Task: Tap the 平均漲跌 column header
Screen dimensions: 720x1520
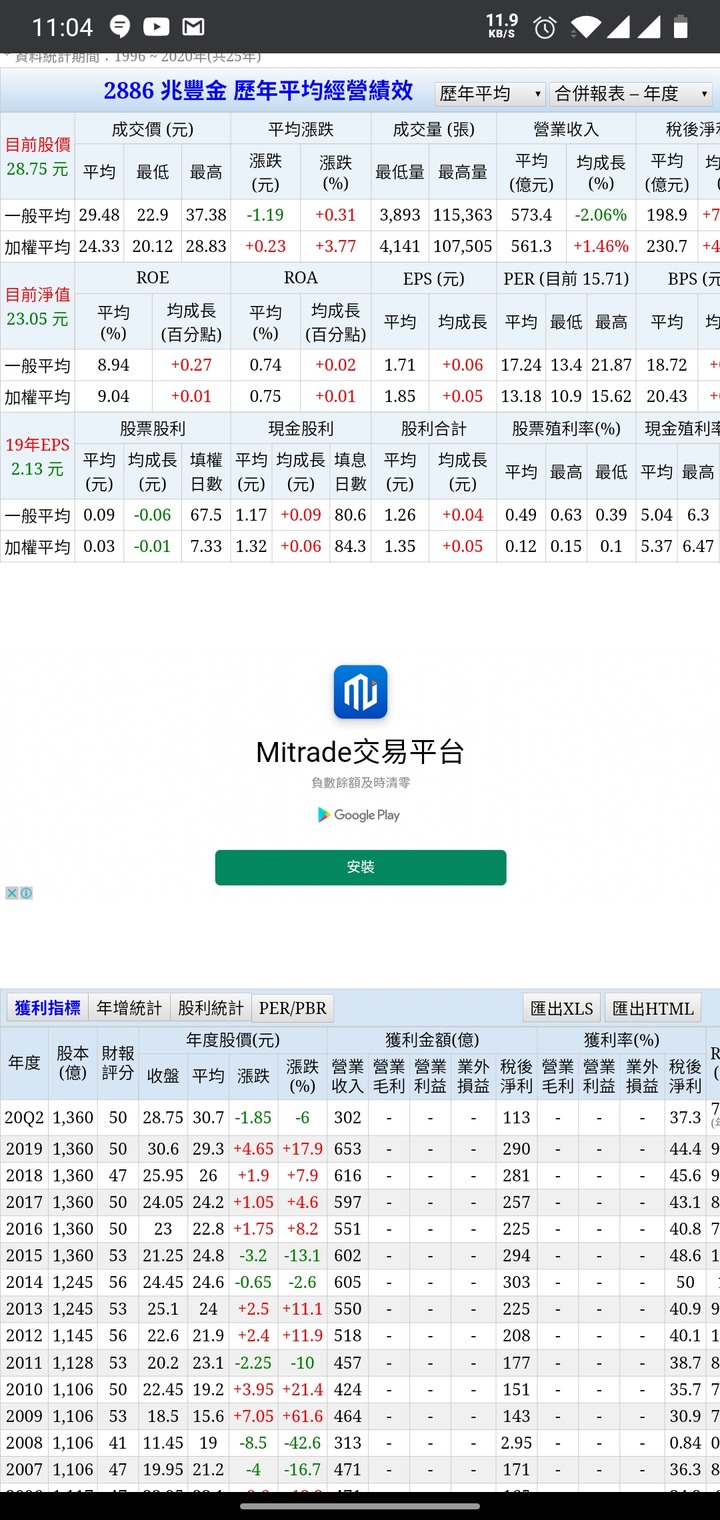Action: (x=301, y=129)
